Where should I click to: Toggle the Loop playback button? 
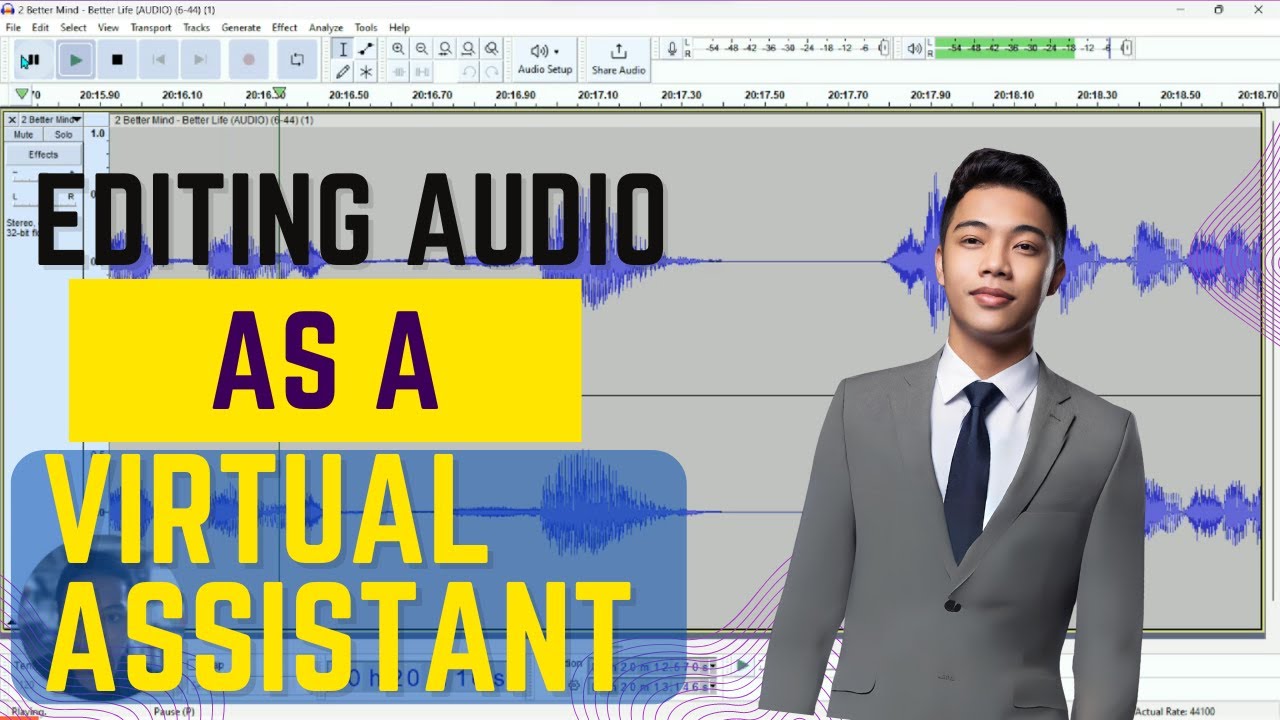pos(297,60)
